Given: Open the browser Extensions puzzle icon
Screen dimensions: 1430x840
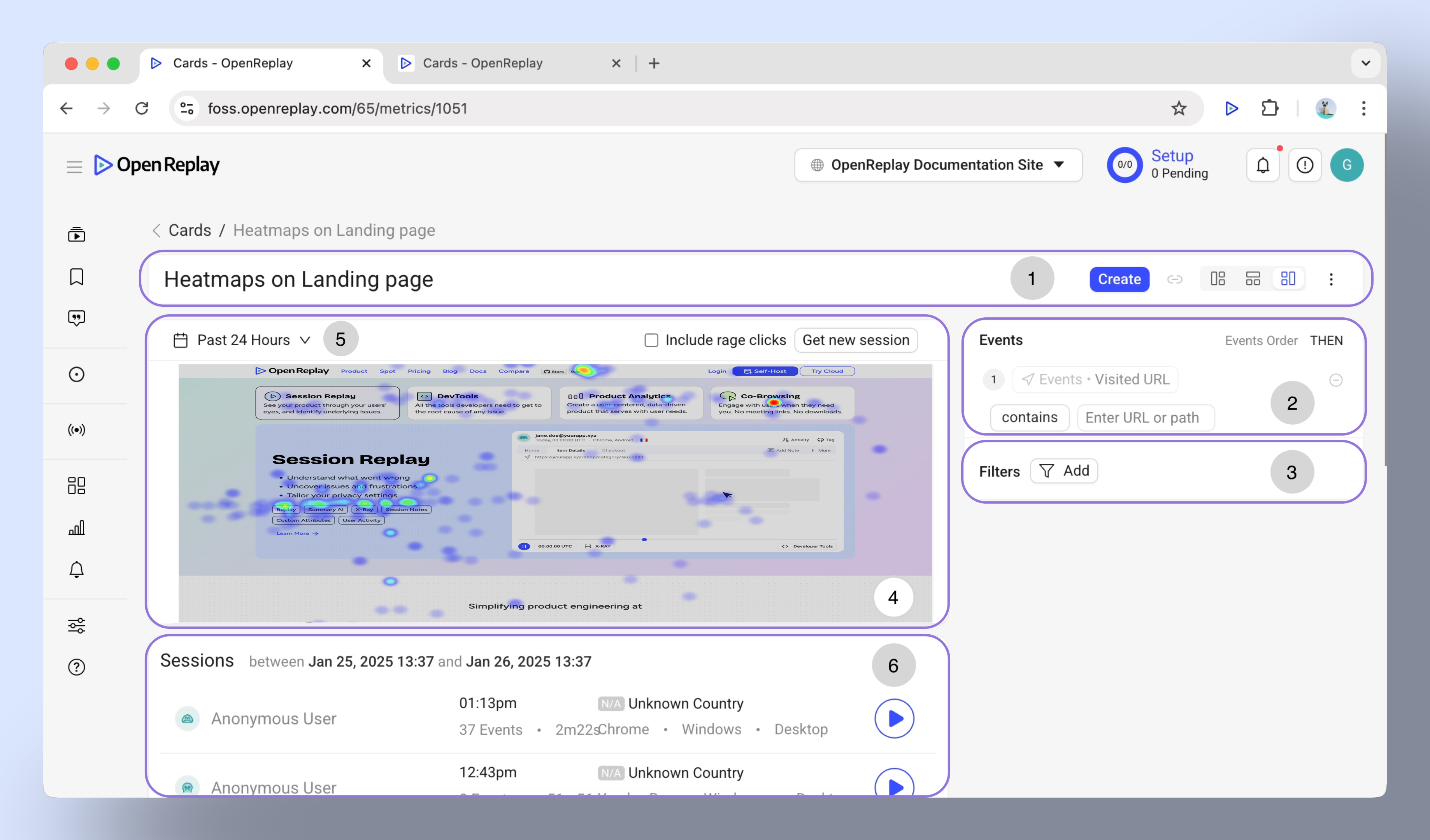Looking at the screenshot, I should coord(1269,108).
